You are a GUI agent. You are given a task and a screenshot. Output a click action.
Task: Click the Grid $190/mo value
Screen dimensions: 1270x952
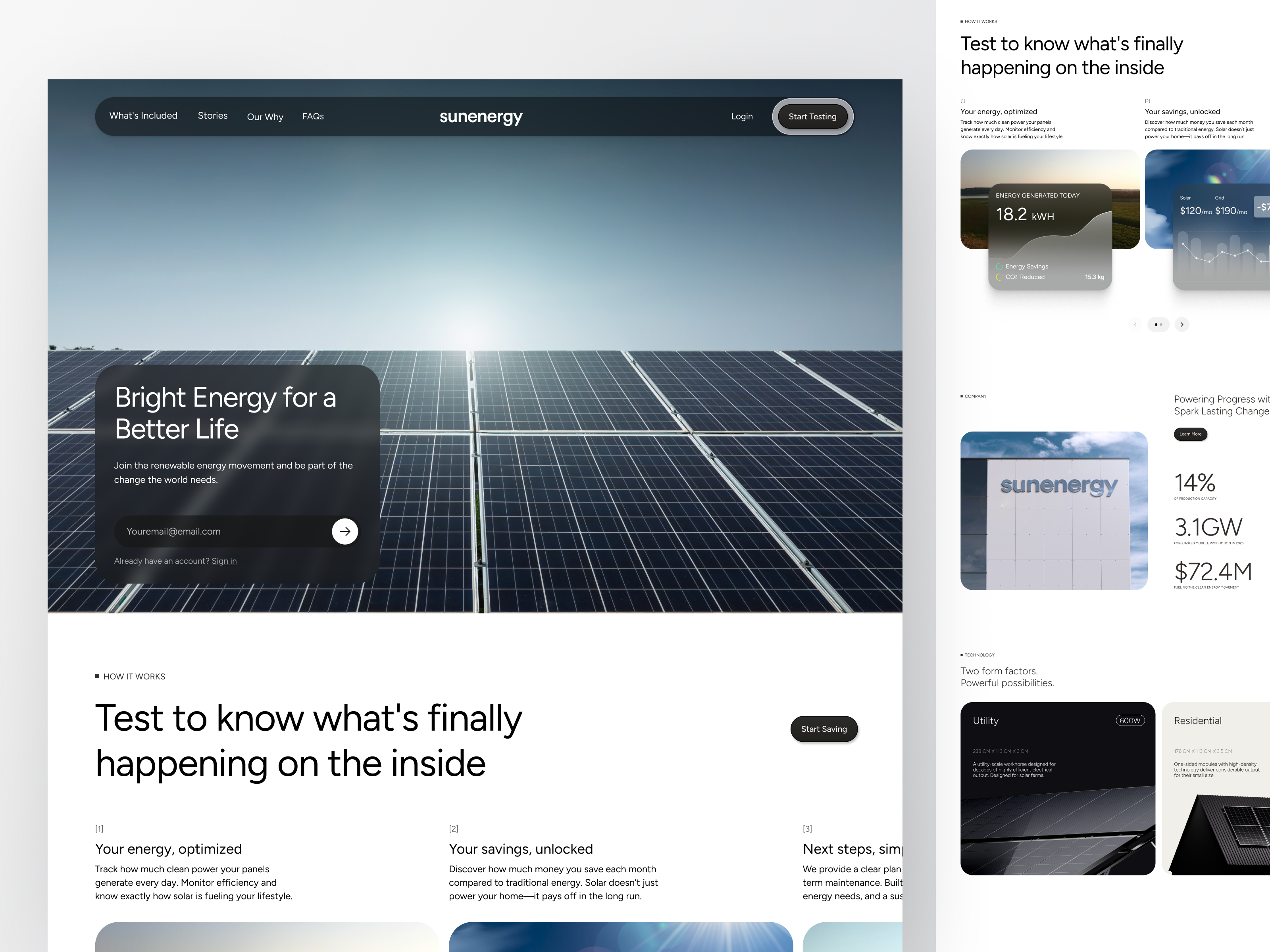click(1231, 211)
